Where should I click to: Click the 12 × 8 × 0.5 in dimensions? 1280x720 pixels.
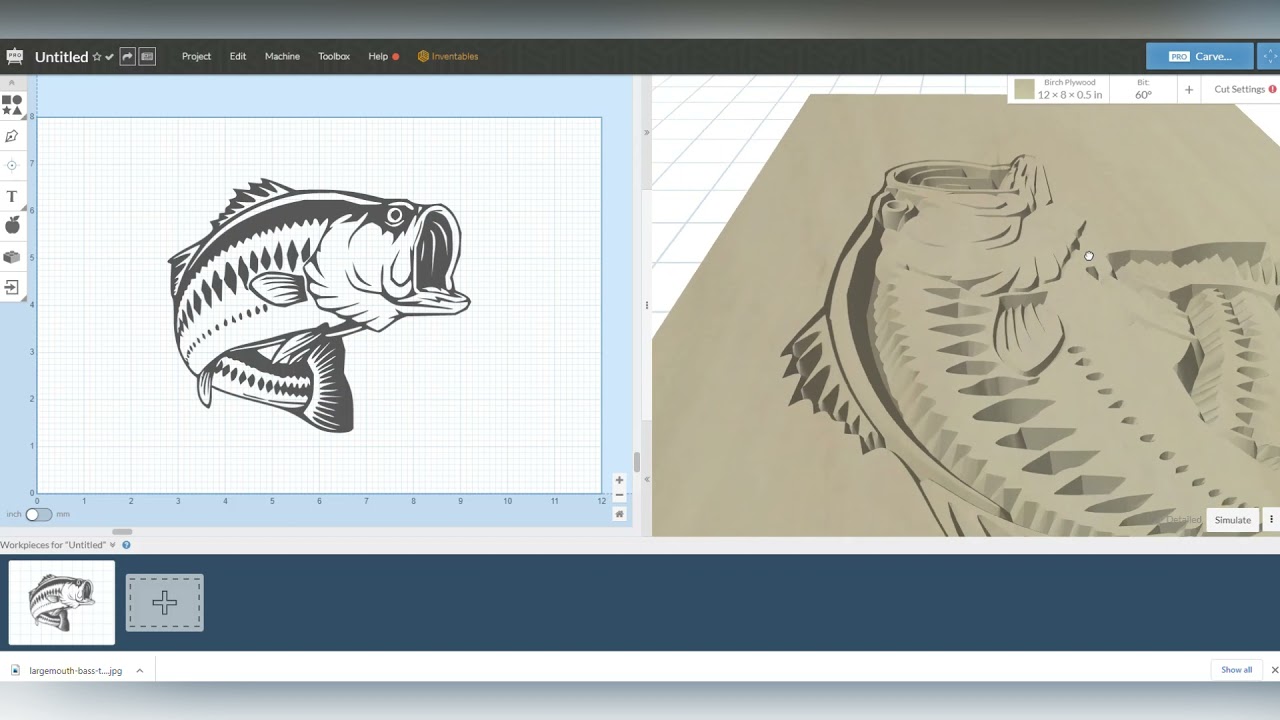pos(1070,95)
